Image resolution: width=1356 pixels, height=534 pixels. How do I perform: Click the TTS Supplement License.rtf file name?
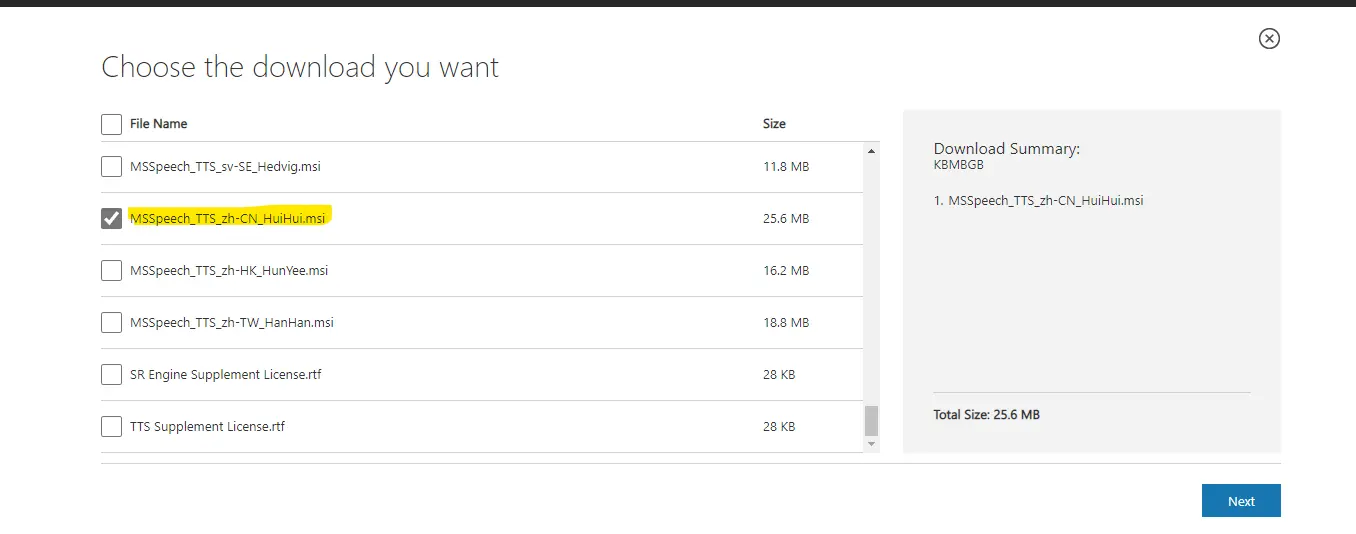tap(207, 427)
